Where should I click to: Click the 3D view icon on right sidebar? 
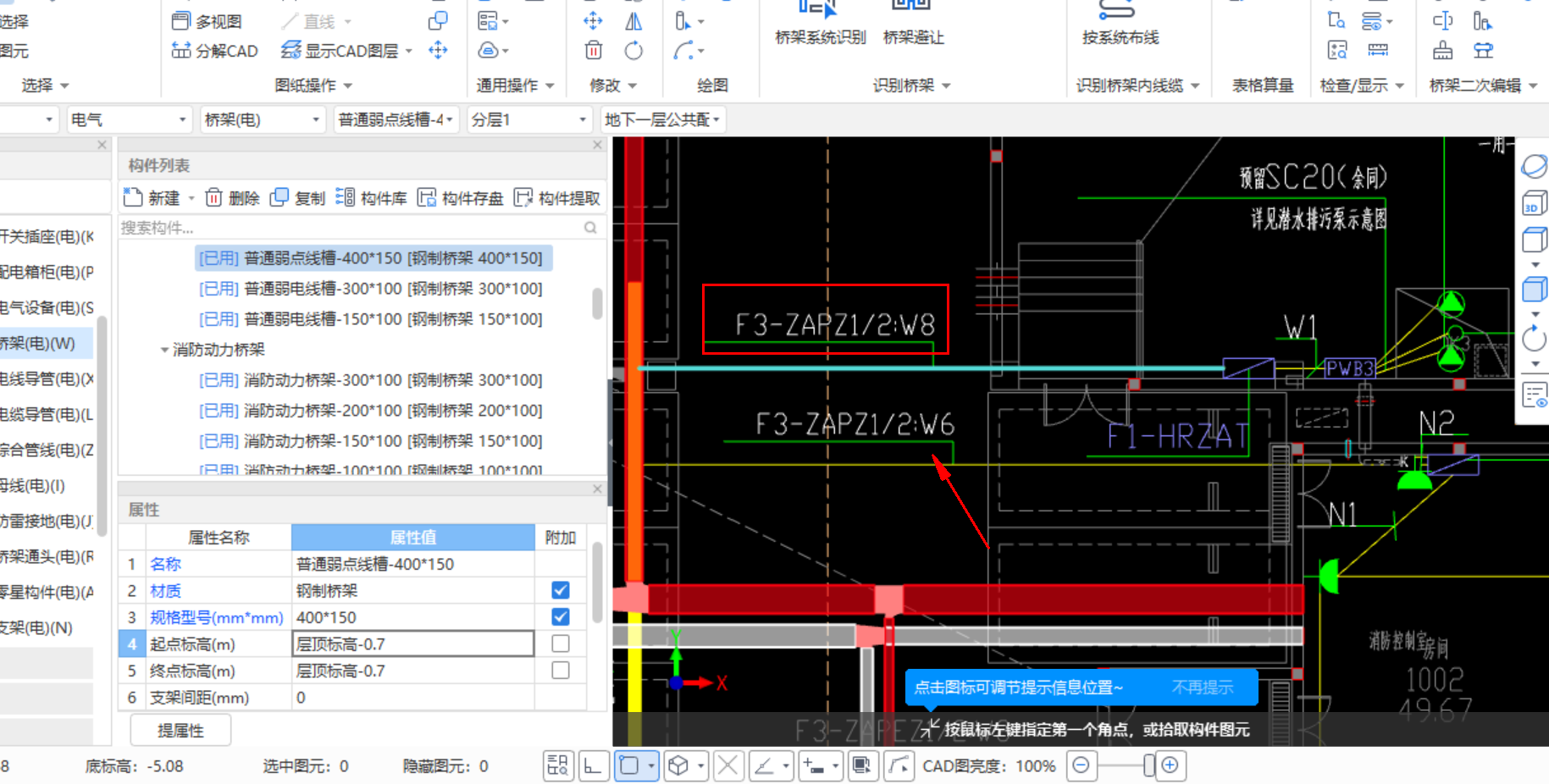click(x=1534, y=204)
